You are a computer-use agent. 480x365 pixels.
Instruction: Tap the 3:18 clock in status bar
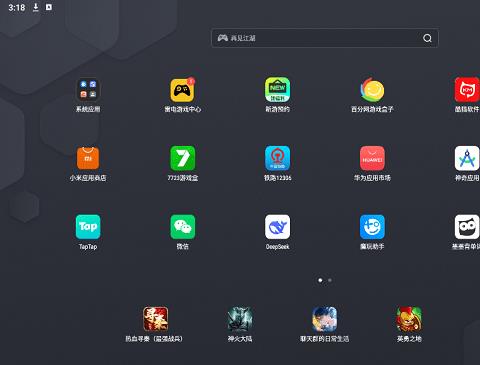(x=17, y=7)
